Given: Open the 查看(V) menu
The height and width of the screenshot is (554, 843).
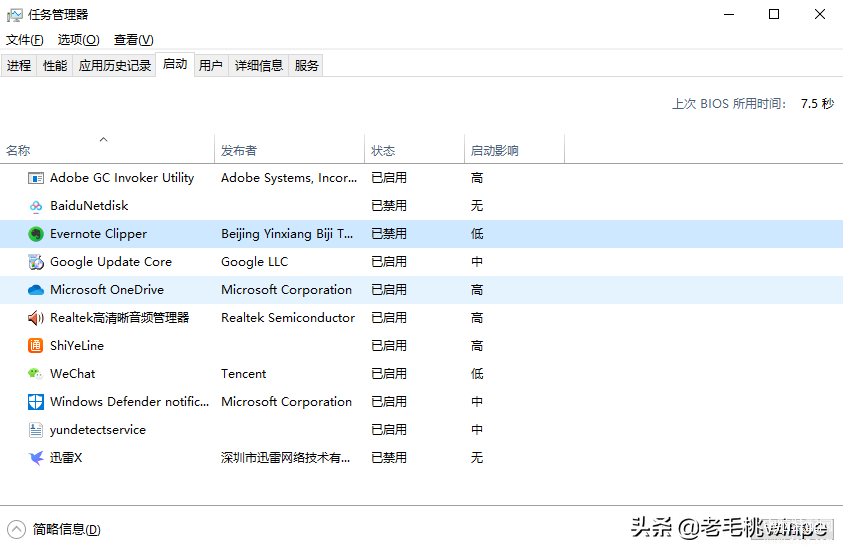Looking at the screenshot, I should 133,40.
